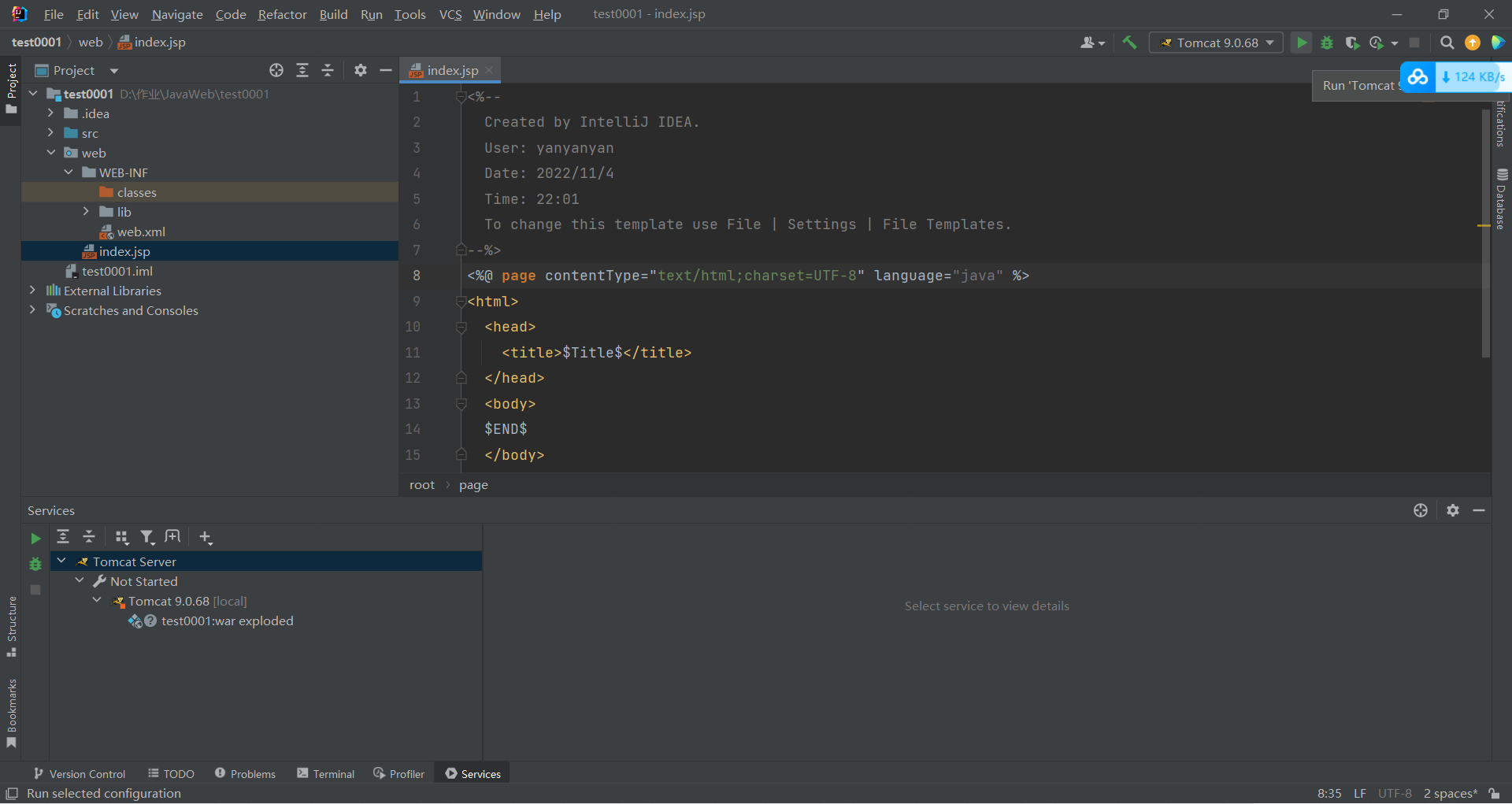Click the Build project hammer icon

coord(1129,43)
